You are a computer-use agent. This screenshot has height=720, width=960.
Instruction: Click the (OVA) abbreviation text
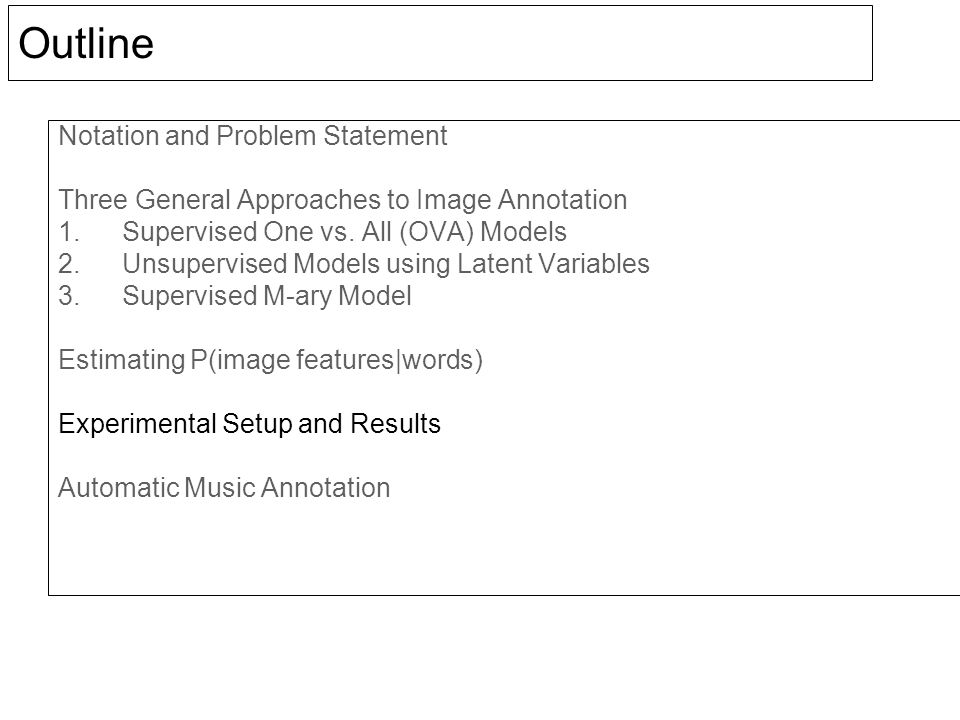click(437, 232)
